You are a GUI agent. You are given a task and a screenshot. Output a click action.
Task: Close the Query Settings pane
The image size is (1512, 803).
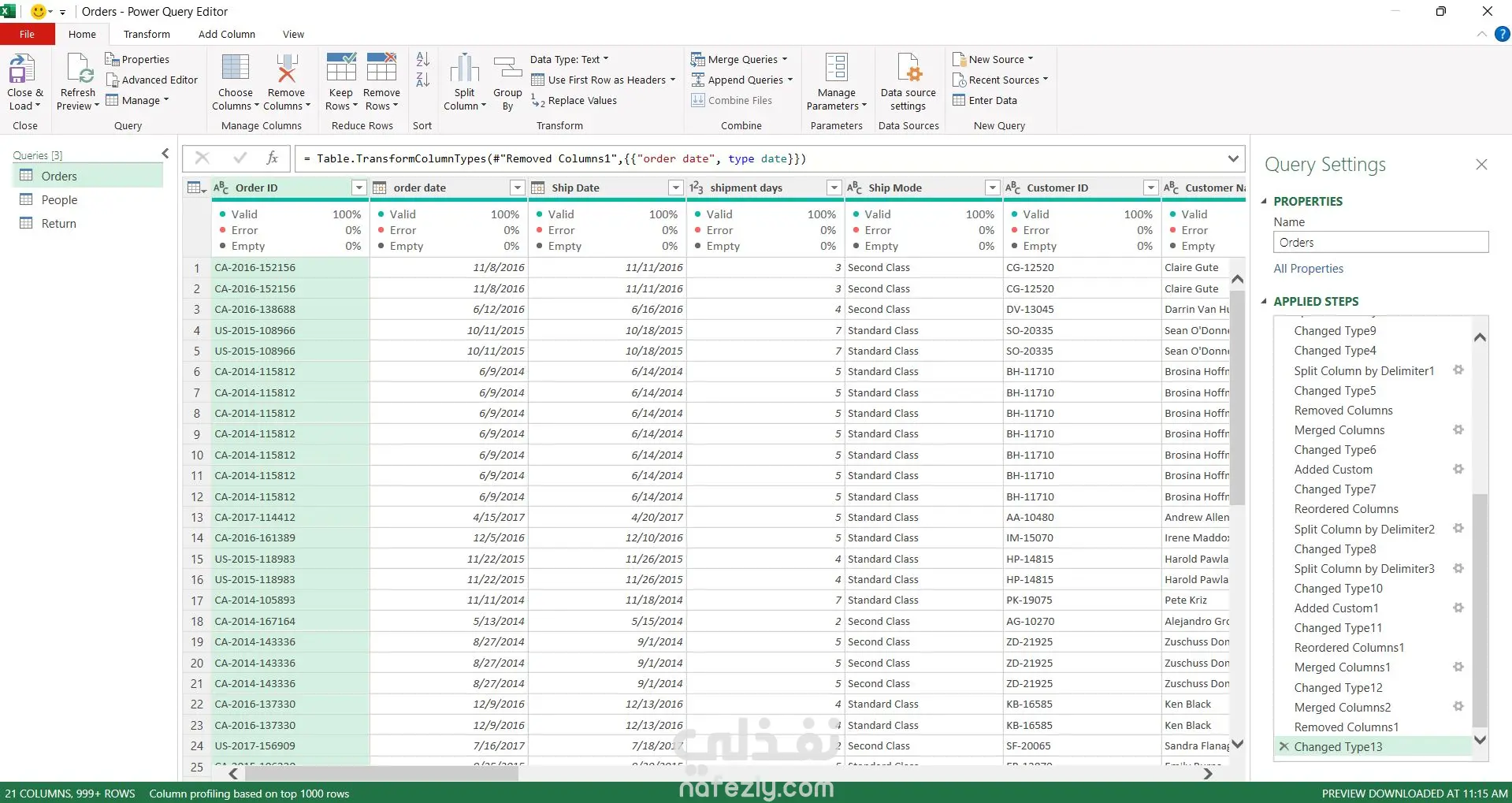click(1481, 164)
